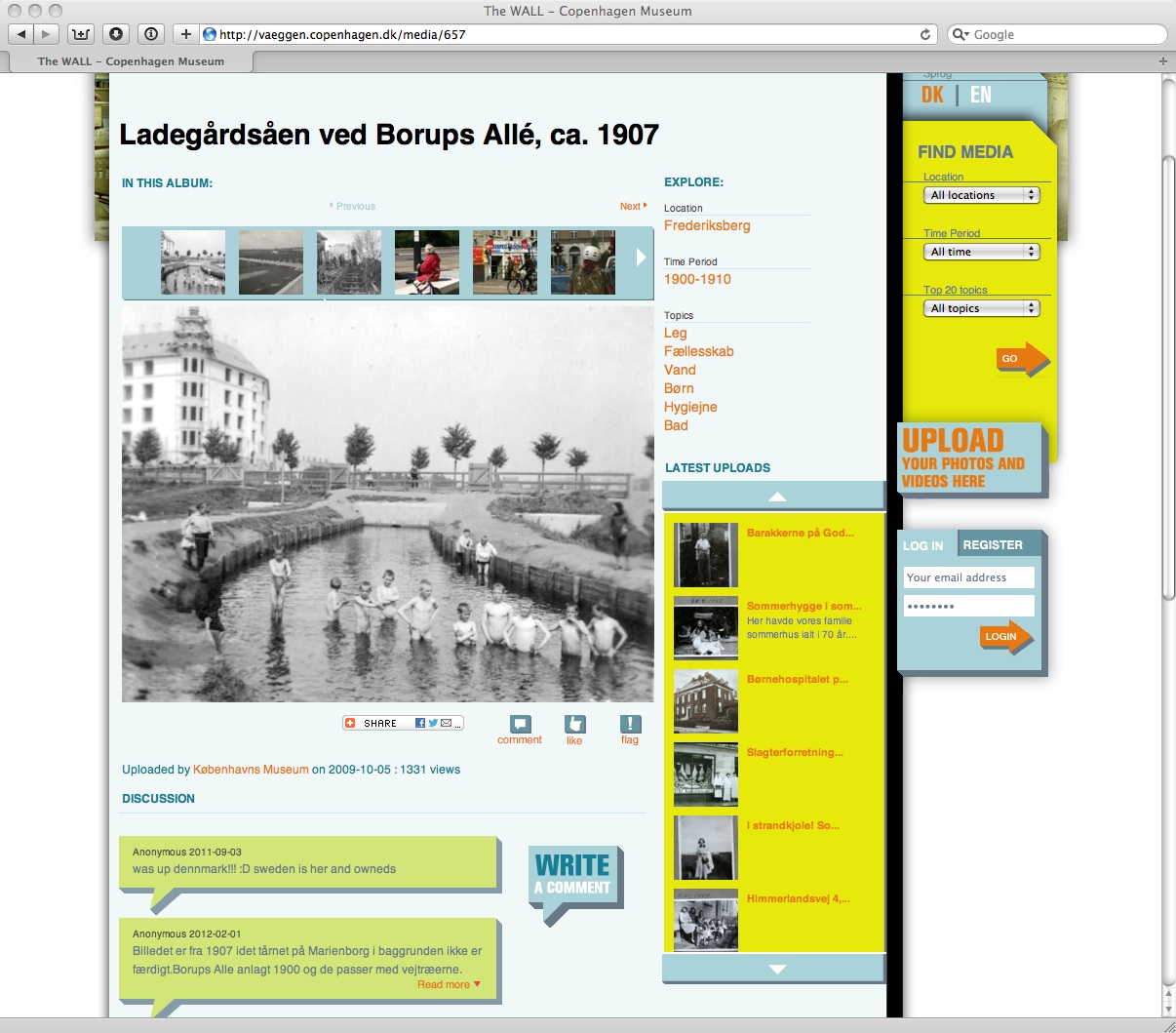Viewport: 1176px width, 1033px height.
Task: Share by email envelope icon
Action: 447,723
